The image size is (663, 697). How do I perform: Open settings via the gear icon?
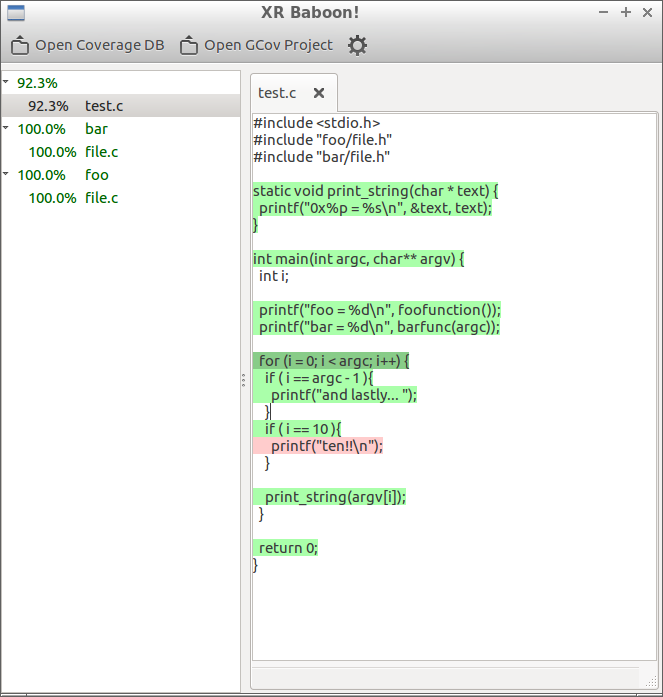[x=357, y=45]
